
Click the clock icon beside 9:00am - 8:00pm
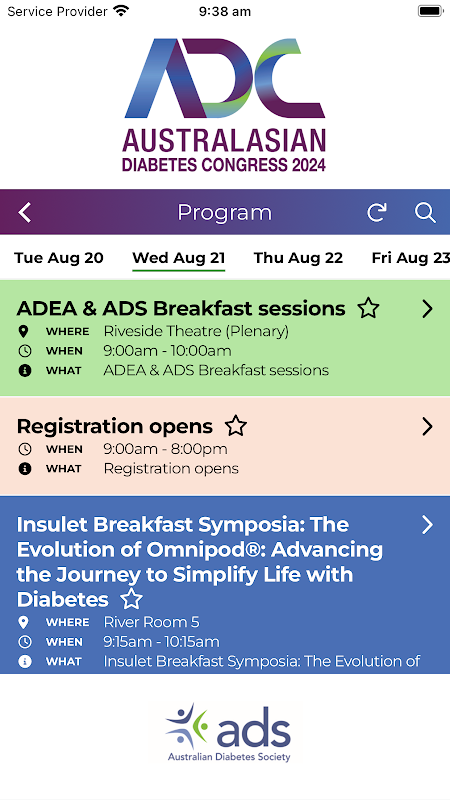tap(24, 449)
